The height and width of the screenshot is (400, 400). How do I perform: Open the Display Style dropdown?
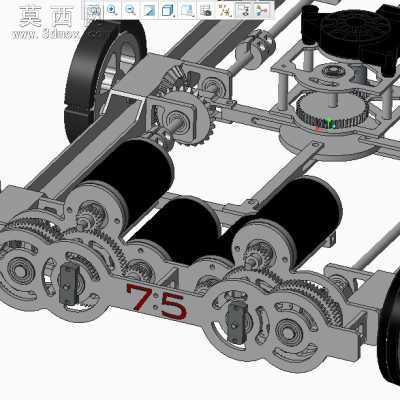pos(167,11)
